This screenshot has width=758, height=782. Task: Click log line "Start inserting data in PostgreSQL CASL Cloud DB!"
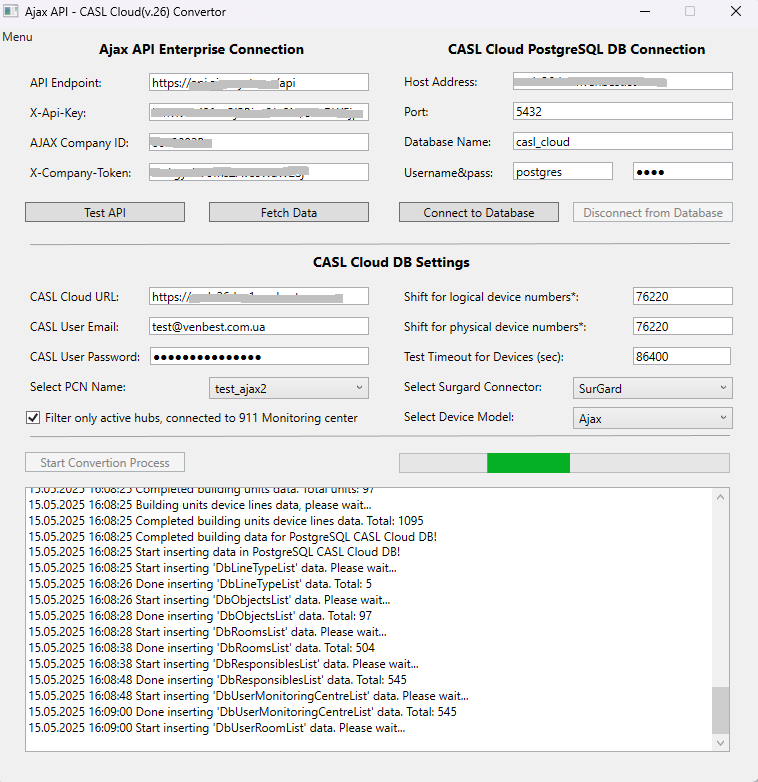[214, 552]
